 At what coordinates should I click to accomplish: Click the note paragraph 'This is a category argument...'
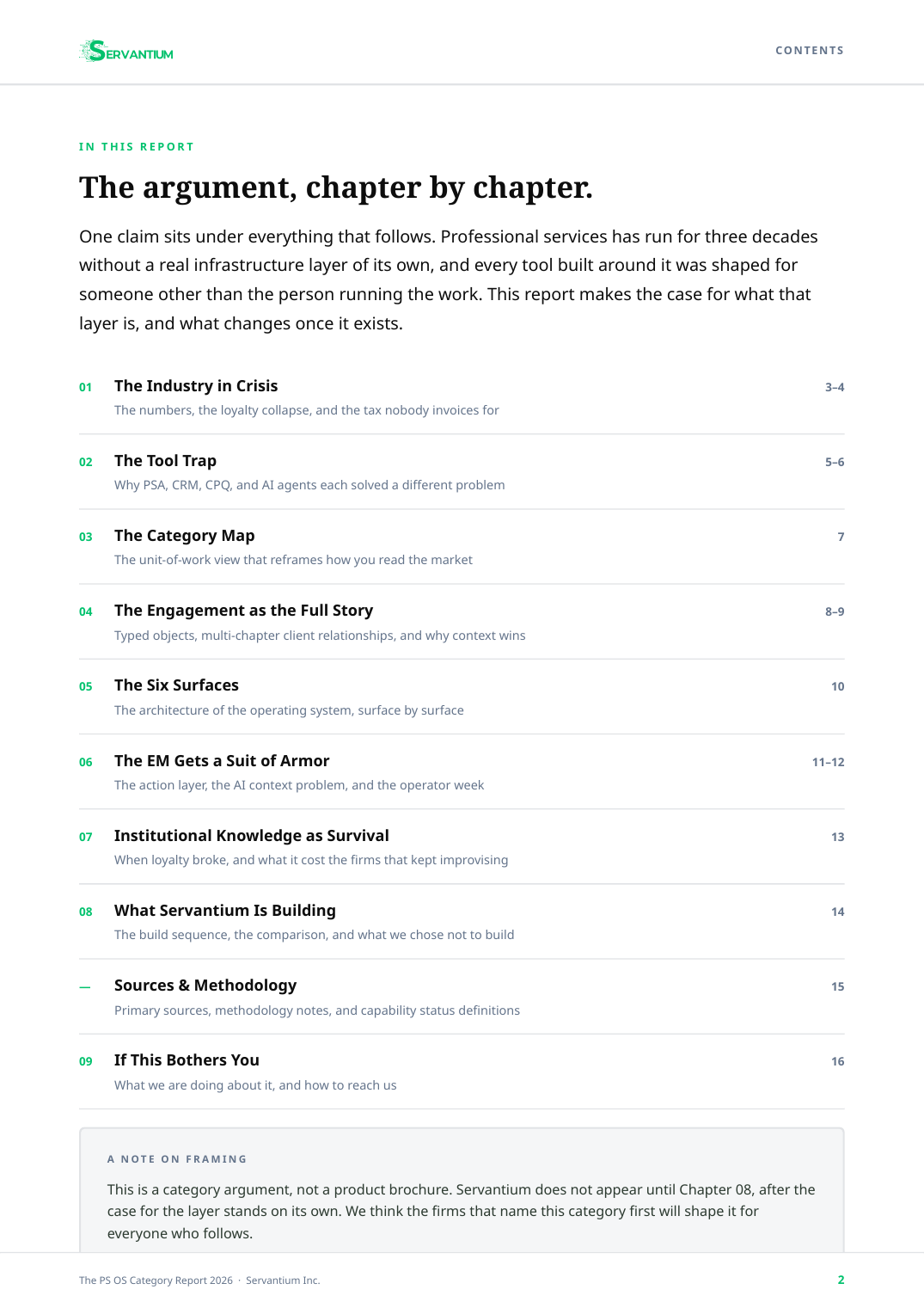tap(462, 1212)
